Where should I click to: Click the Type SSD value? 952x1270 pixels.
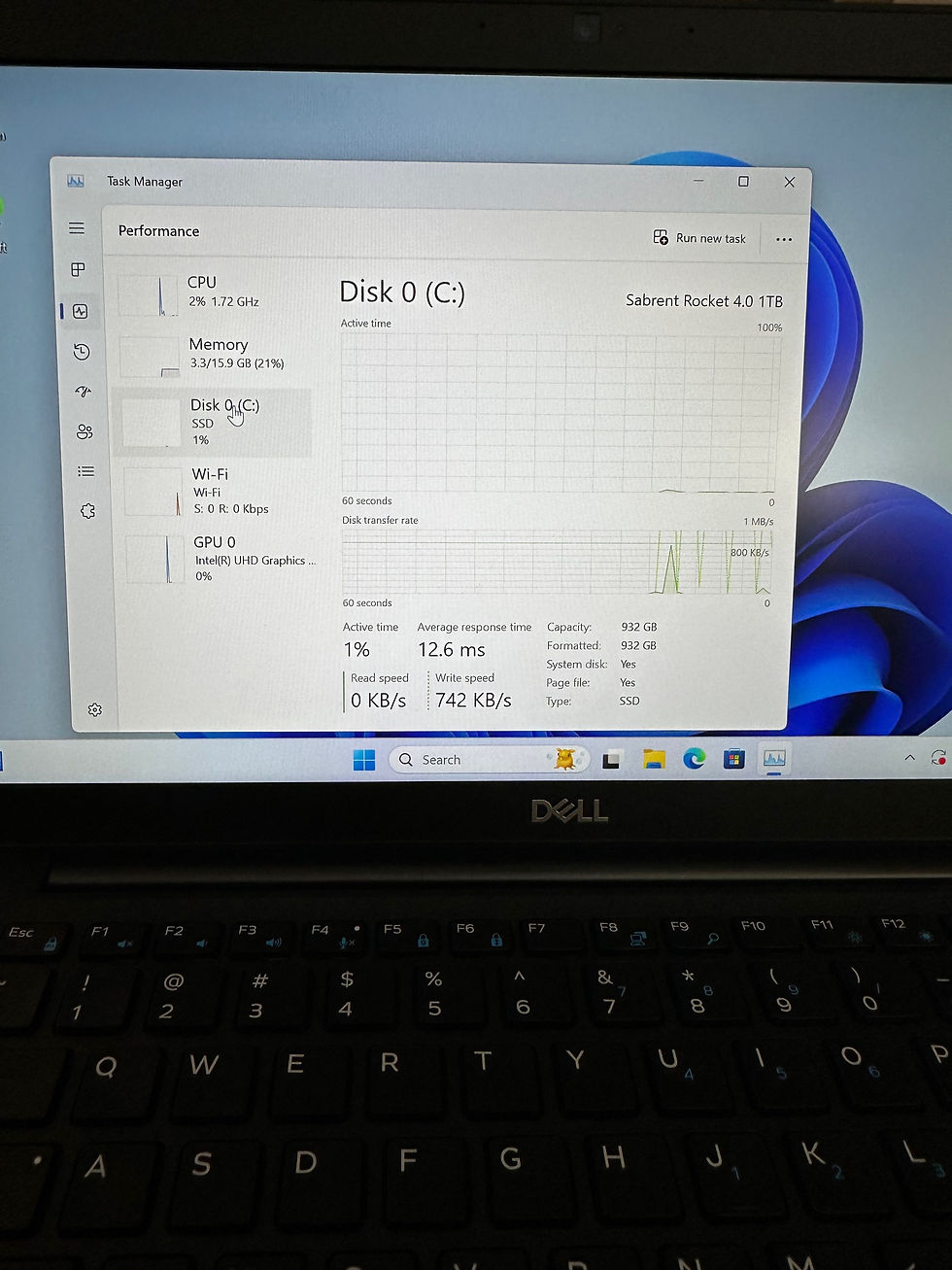click(629, 701)
